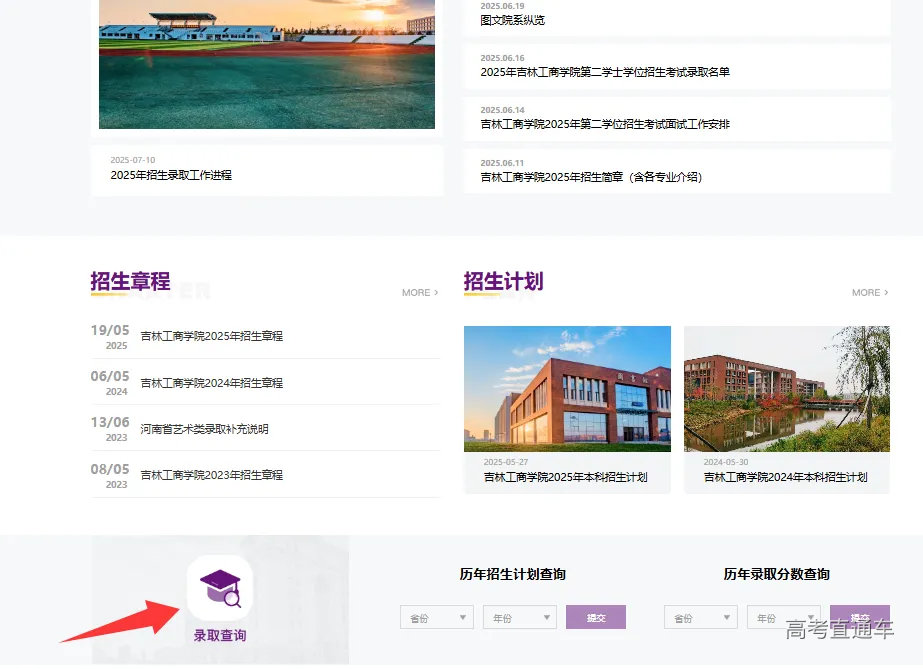Open the 省份 dropdown under 历年录取分数查询

coord(700,617)
